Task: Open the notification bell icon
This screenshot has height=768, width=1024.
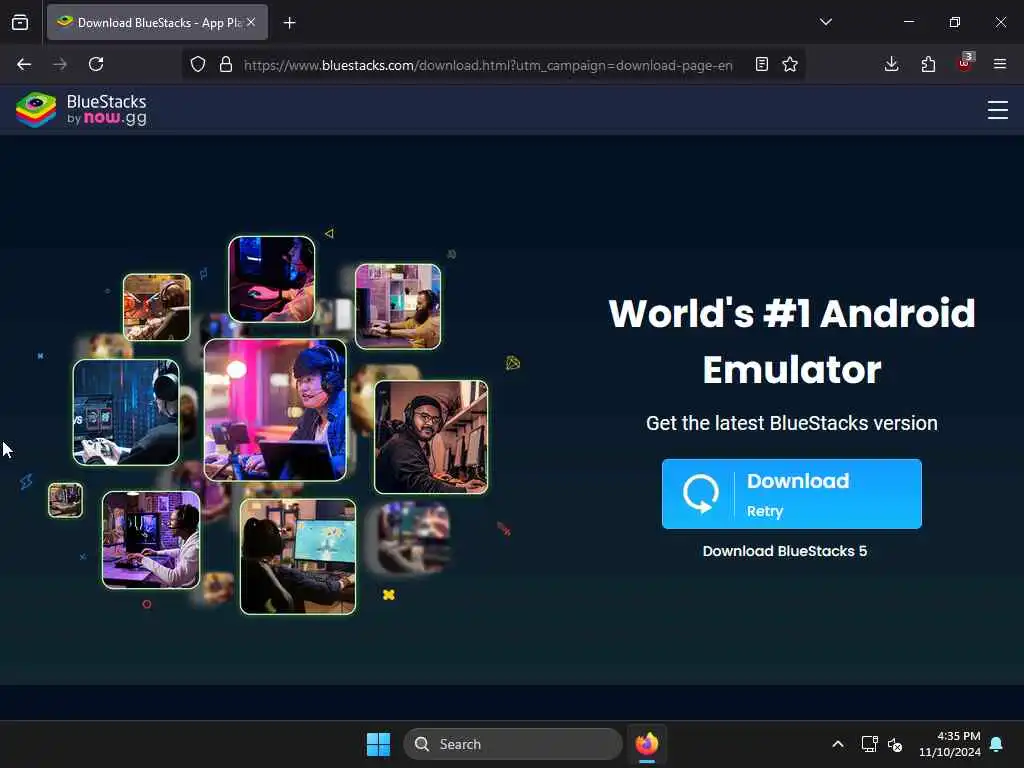Action: tap(996, 744)
